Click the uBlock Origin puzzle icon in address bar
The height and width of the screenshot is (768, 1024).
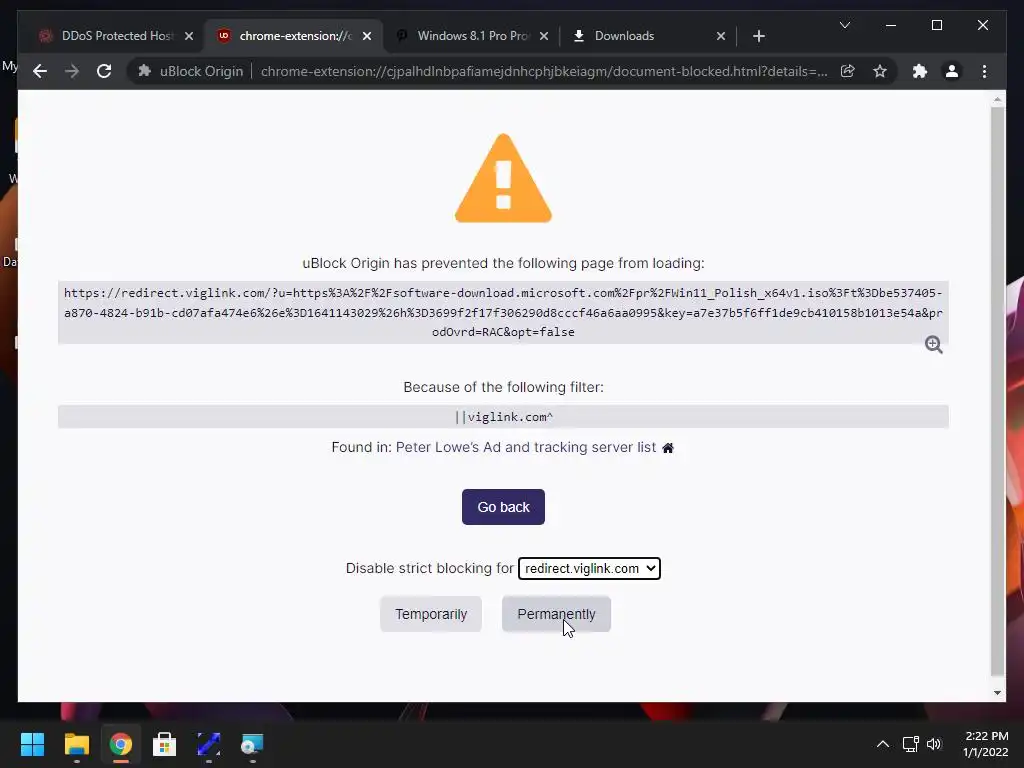pos(144,71)
